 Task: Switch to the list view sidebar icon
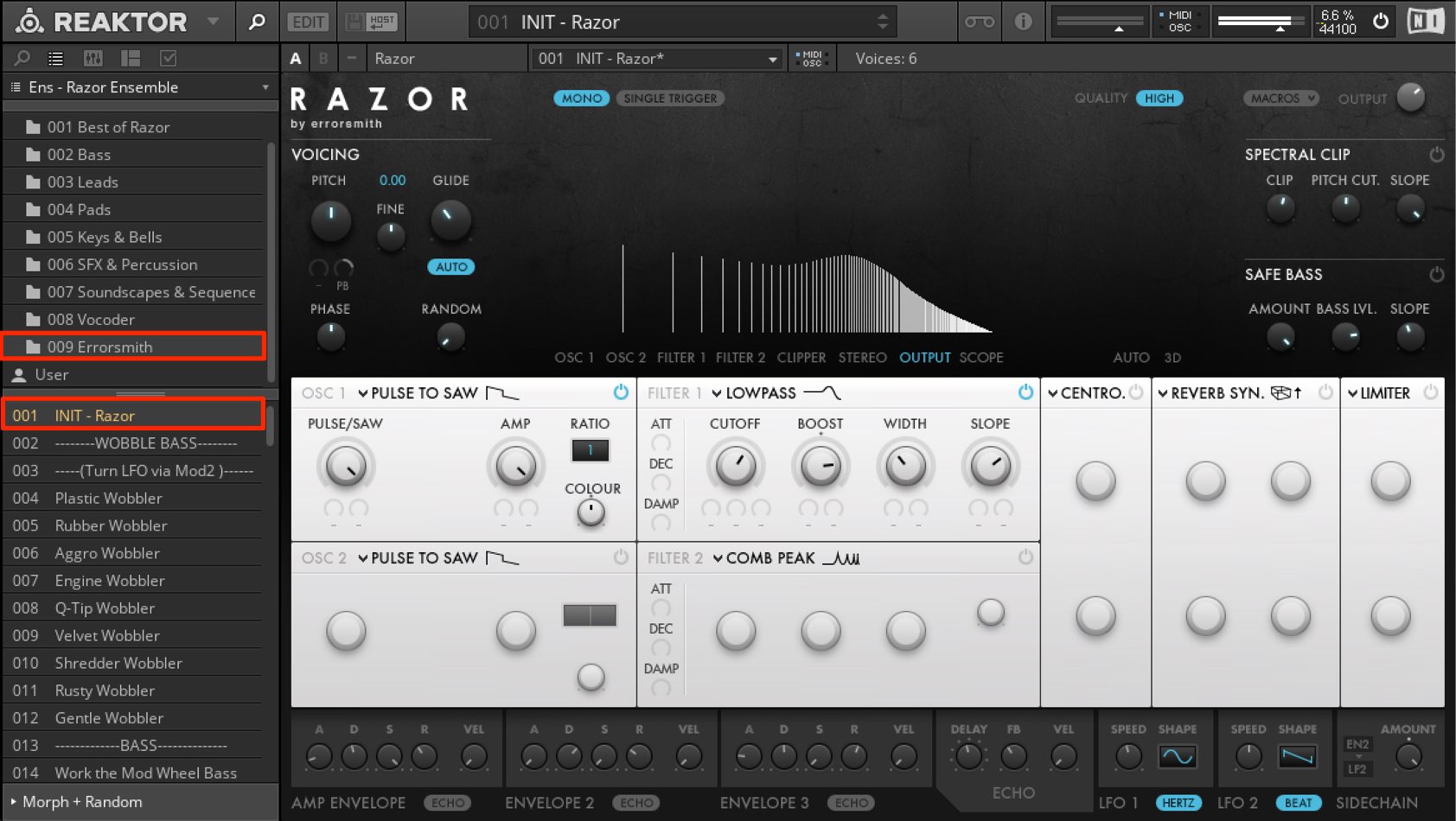(x=55, y=58)
